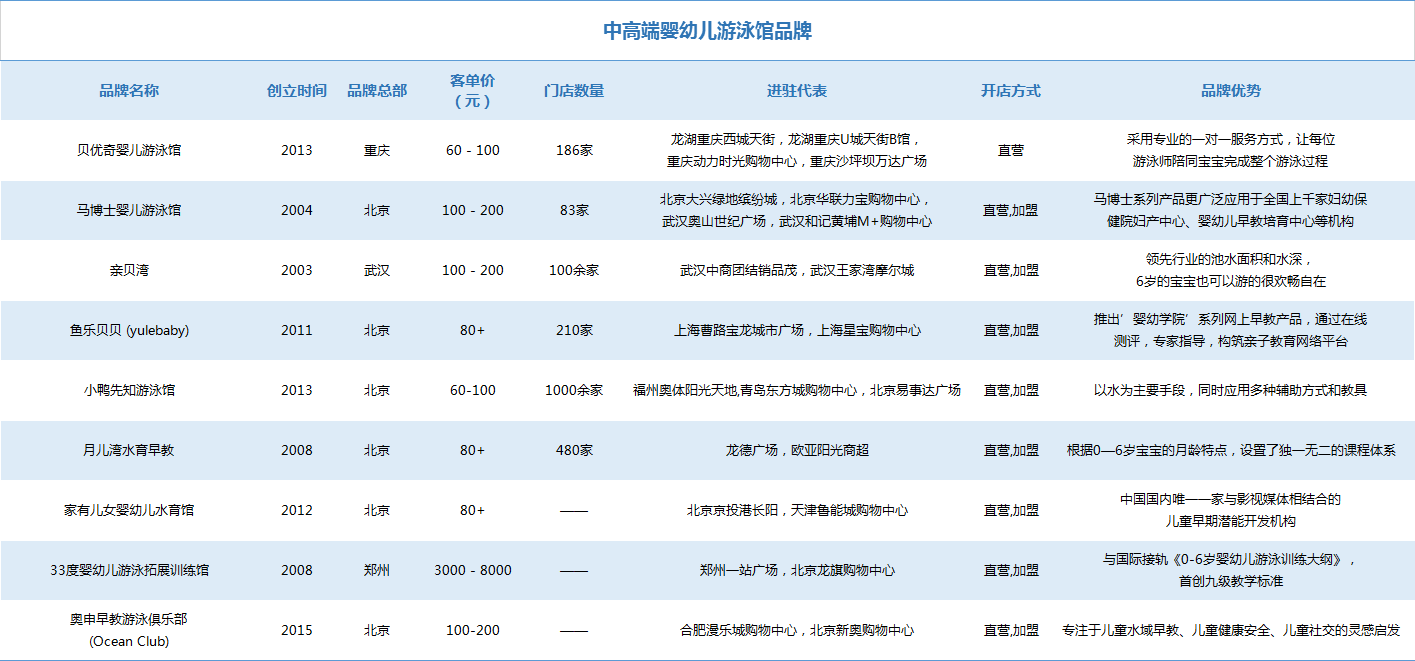
Task: Click founding year 2012 in 家有儿女 row
Action: (297, 511)
